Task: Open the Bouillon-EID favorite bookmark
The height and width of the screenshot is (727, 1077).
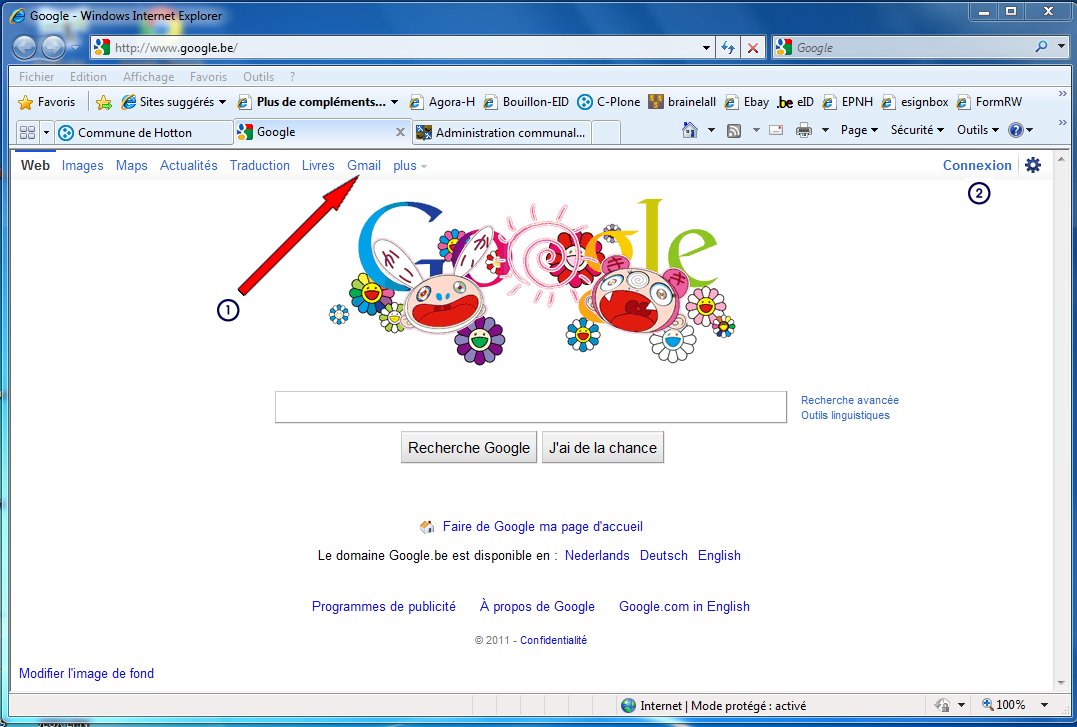Action: point(526,102)
